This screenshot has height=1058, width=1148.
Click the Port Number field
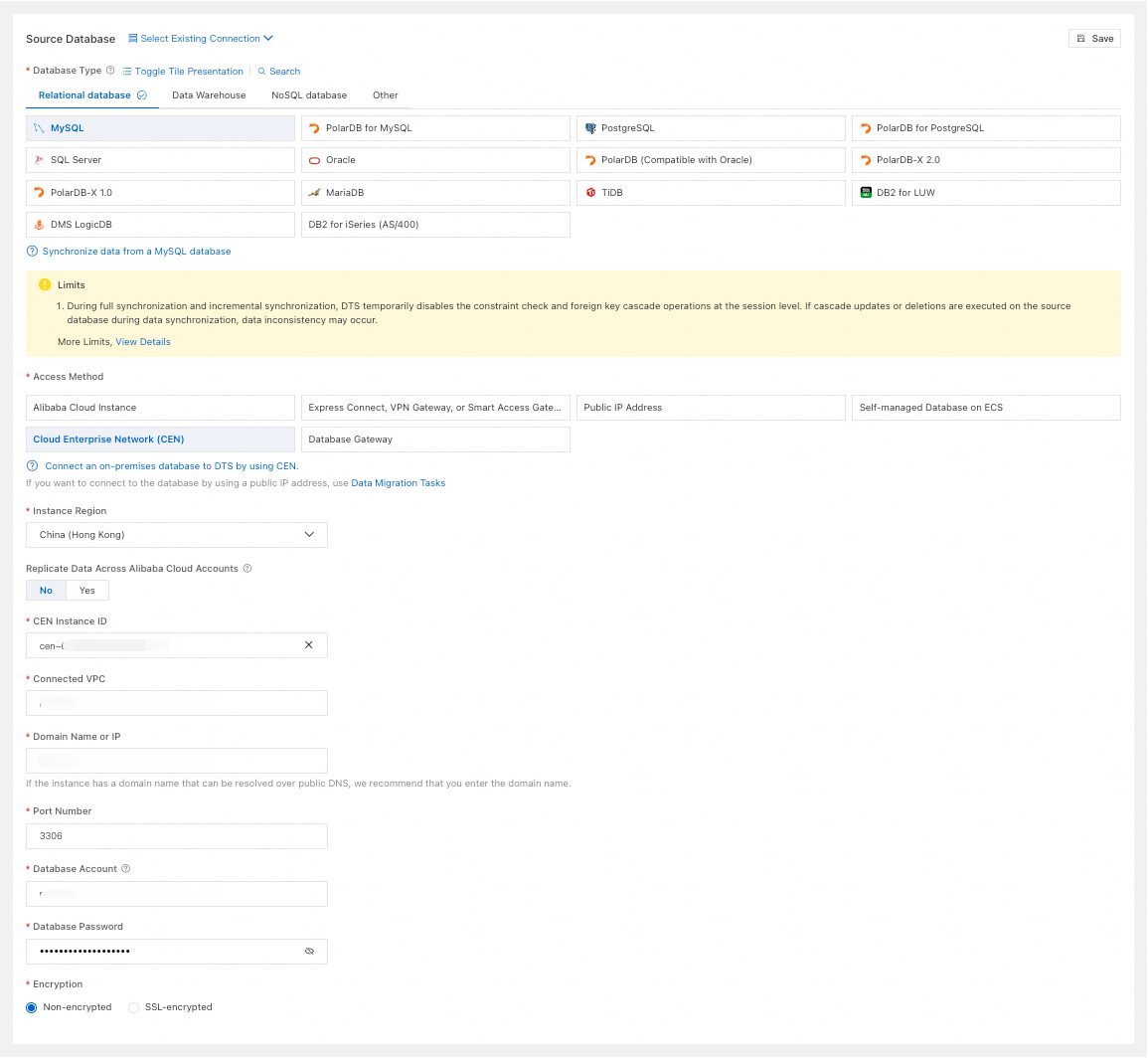pos(177,836)
